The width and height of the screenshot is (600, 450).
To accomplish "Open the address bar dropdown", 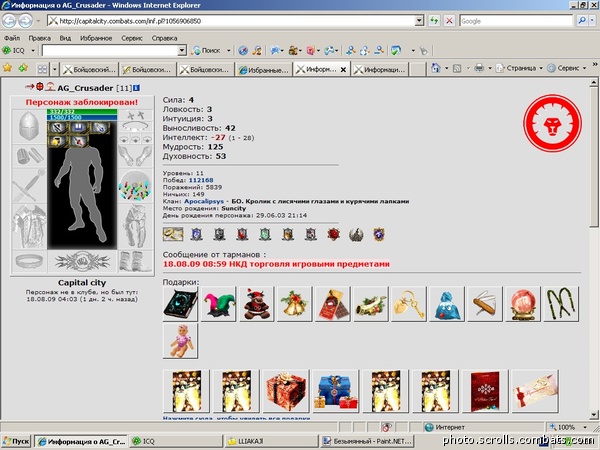I will pyautogui.click(x=419, y=21).
